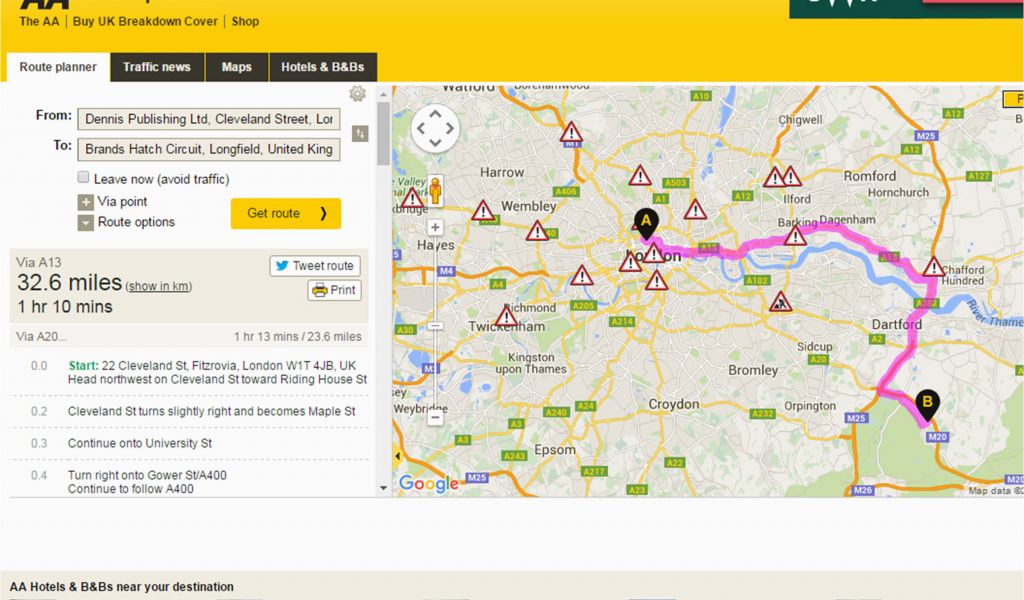Click the Tweet route button
The image size is (1024, 600).
tap(315, 266)
